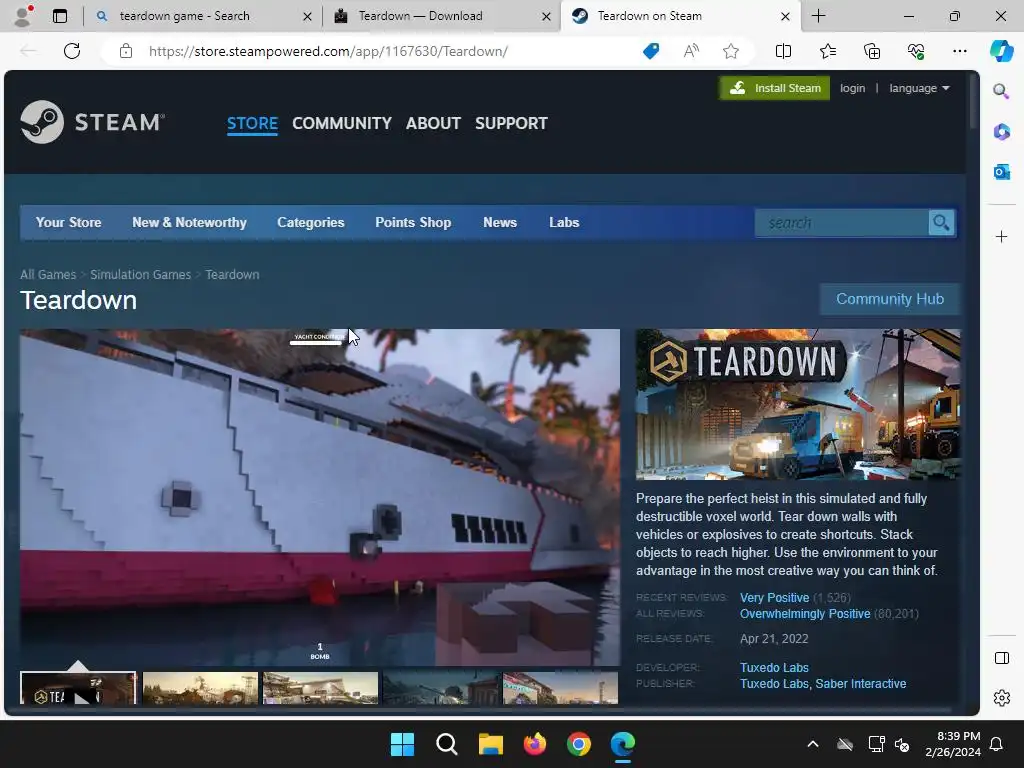The image size is (1024, 768).
Task: Toggle sidebar panel icon near bottom
Action: coord(1001,658)
